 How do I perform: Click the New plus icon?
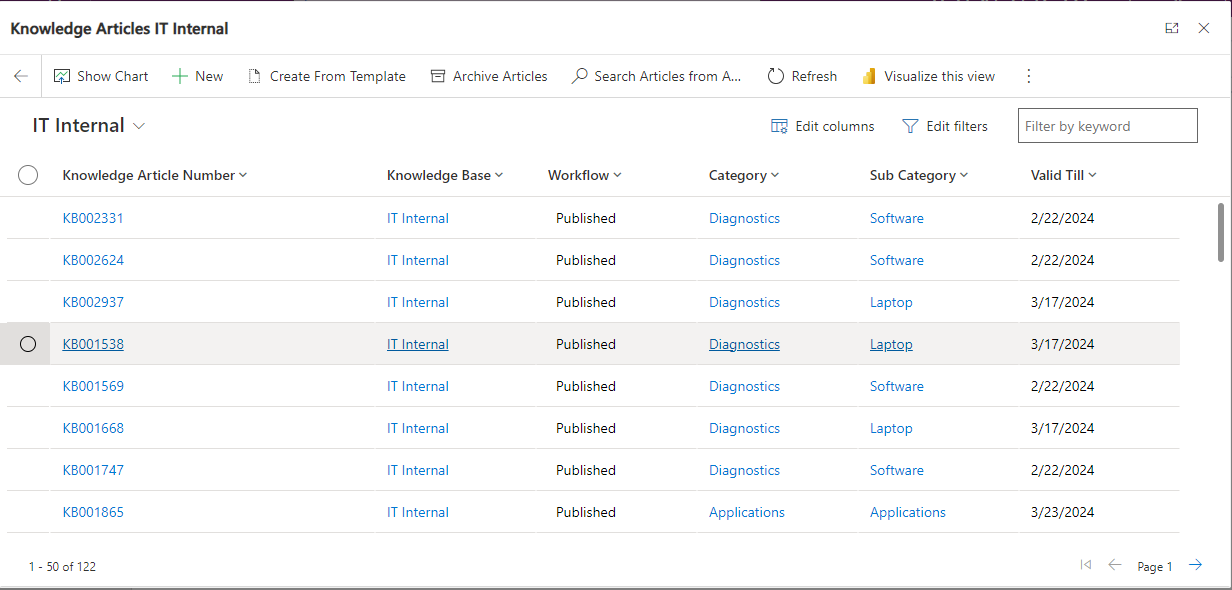pos(180,76)
